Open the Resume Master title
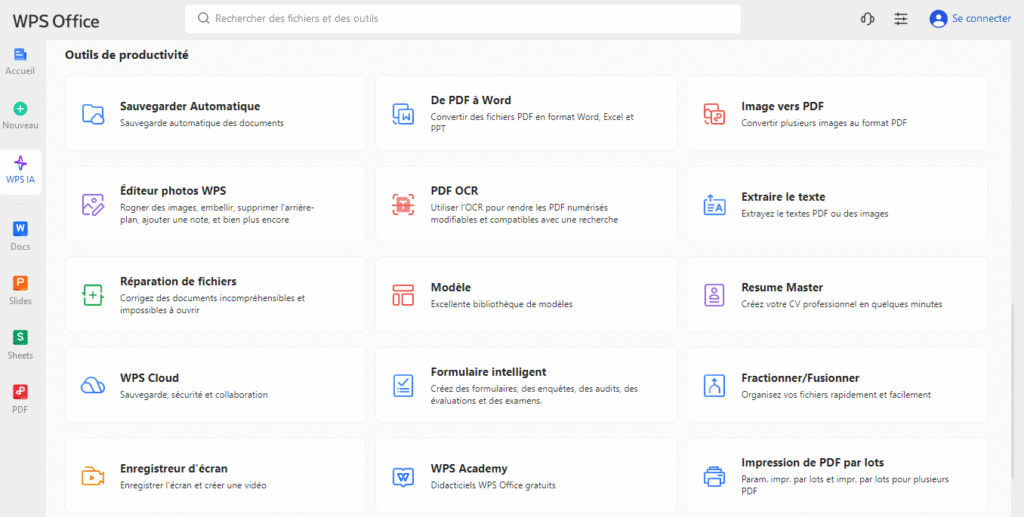Viewport: 1024px width, 517px height. (x=782, y=287)
